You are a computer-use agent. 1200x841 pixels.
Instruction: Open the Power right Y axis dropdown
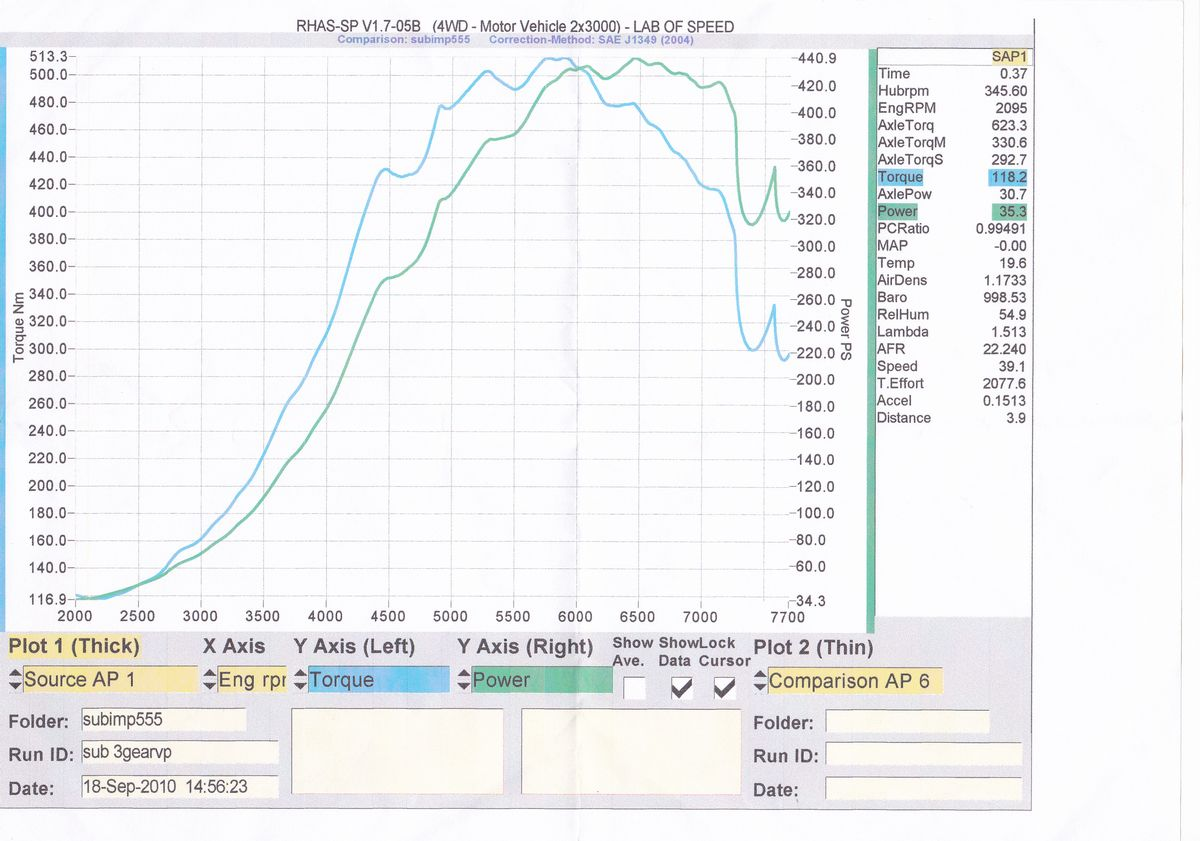[x=540, y=680]
